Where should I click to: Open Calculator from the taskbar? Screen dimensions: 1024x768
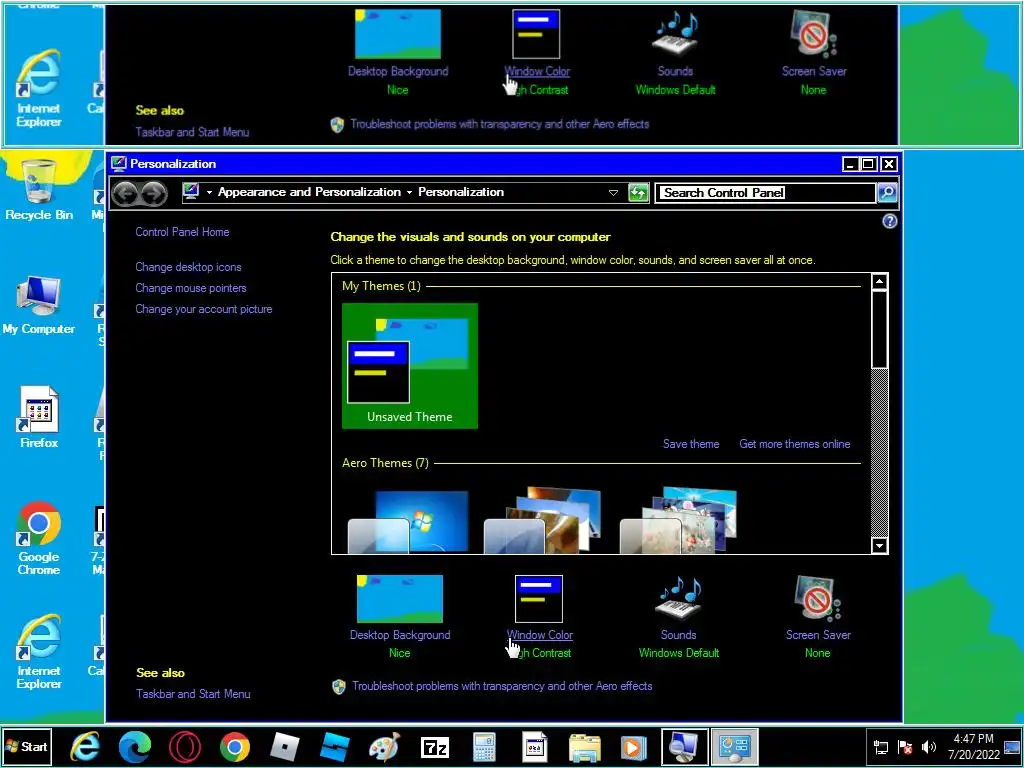484,747
